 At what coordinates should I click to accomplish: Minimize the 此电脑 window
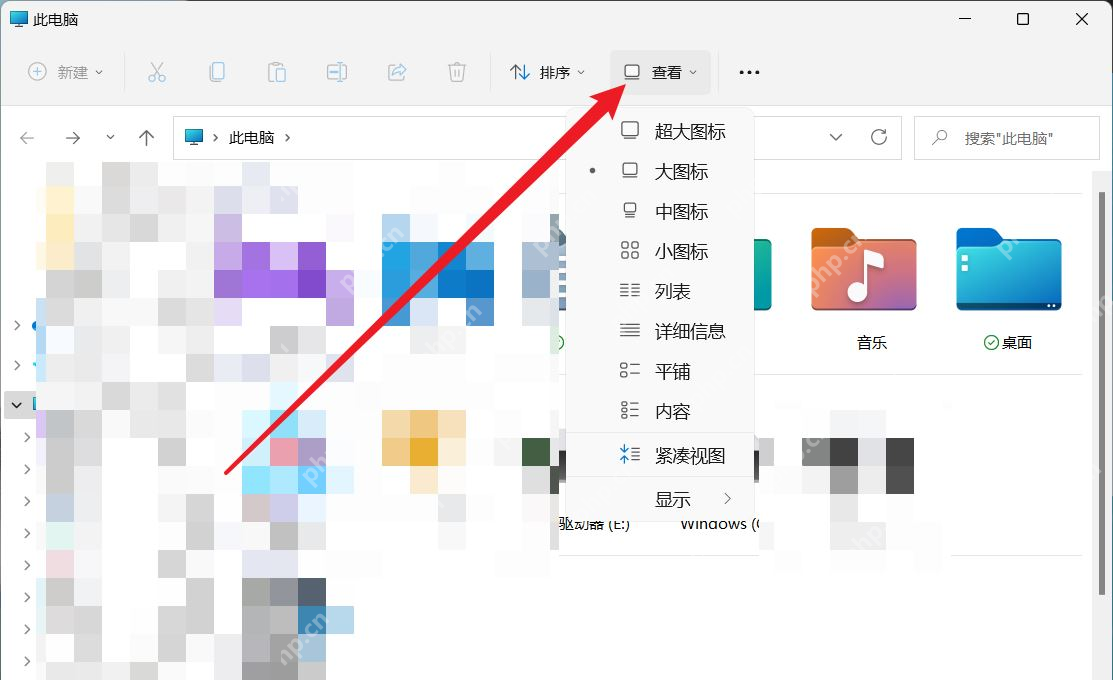tap(965, 19)
